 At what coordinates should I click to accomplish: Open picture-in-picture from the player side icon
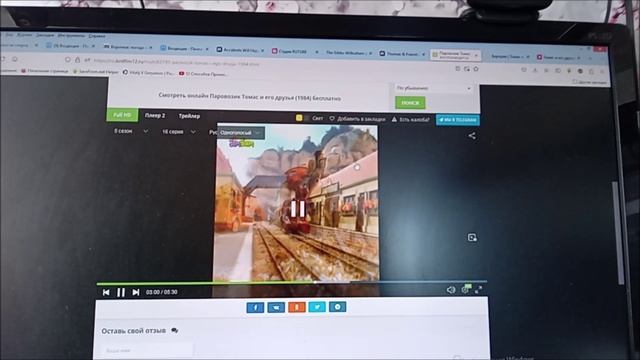pyautogui.click(x=472, y=238)
